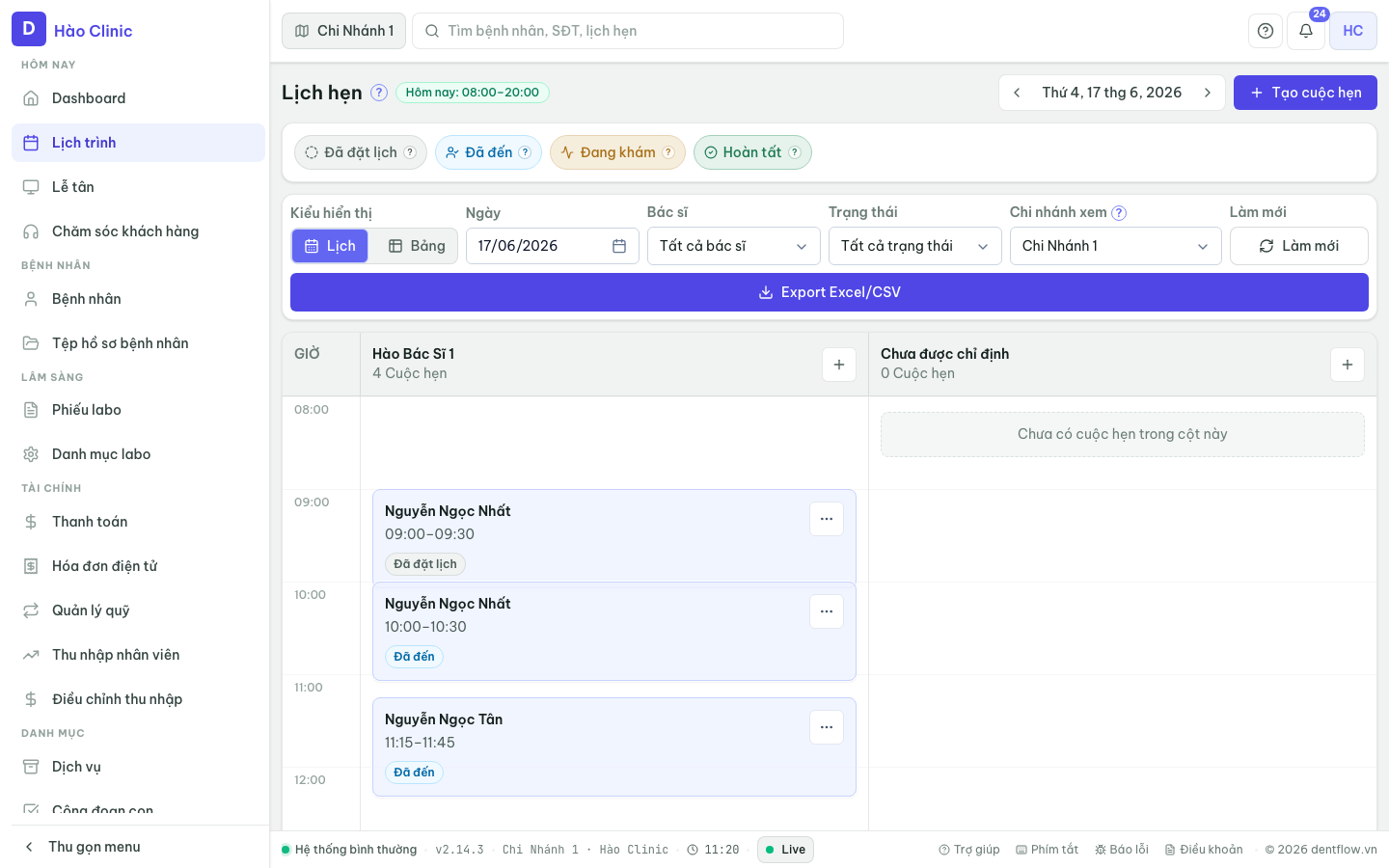
Task: Click the Lễ tân monitor icon
Action: 31,187
